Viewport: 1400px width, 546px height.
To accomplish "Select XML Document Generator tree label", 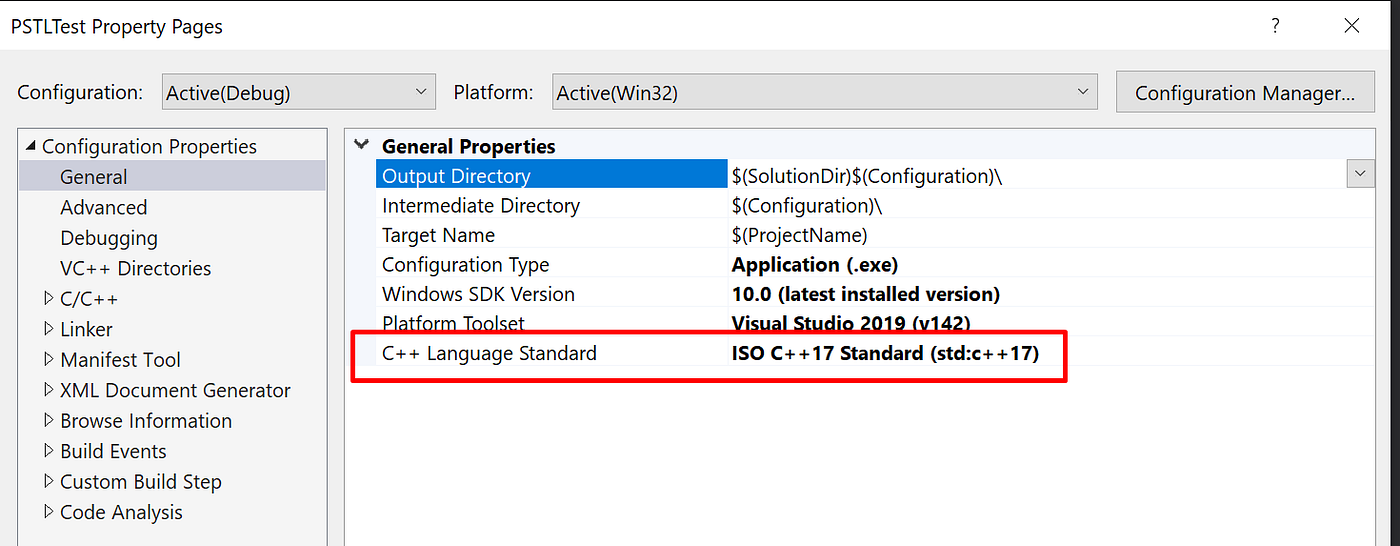I will (175, 390).
